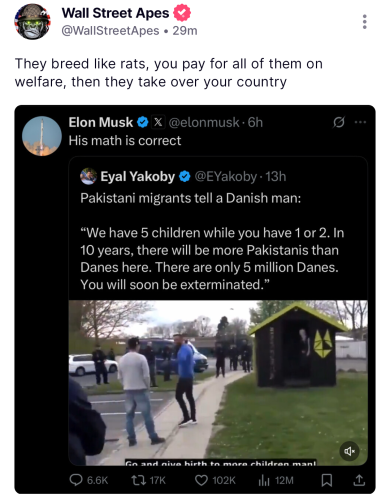Viewport: 390px width, 500px height.
Task: Click Eyal Yakoby's verified checkmark
Action: tap(184, 177)
